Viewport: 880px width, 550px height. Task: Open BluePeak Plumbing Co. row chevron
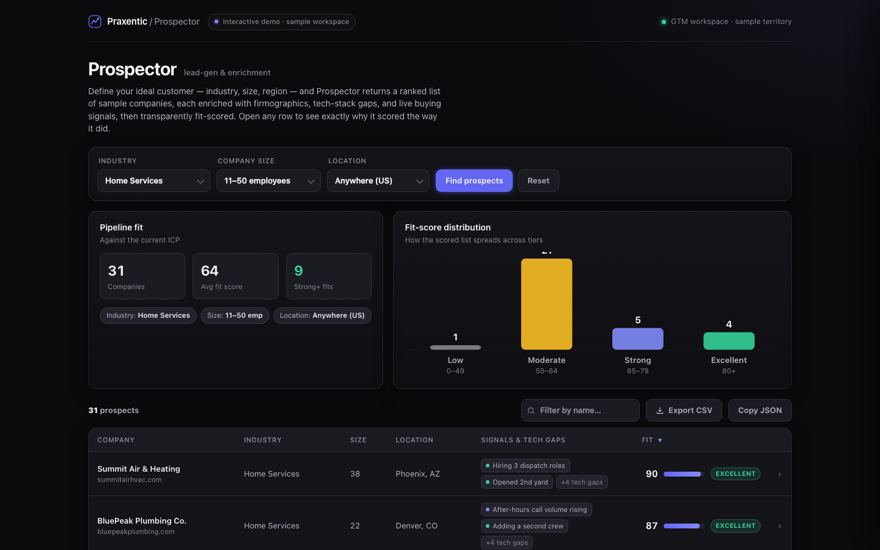[x=779, y=526]
